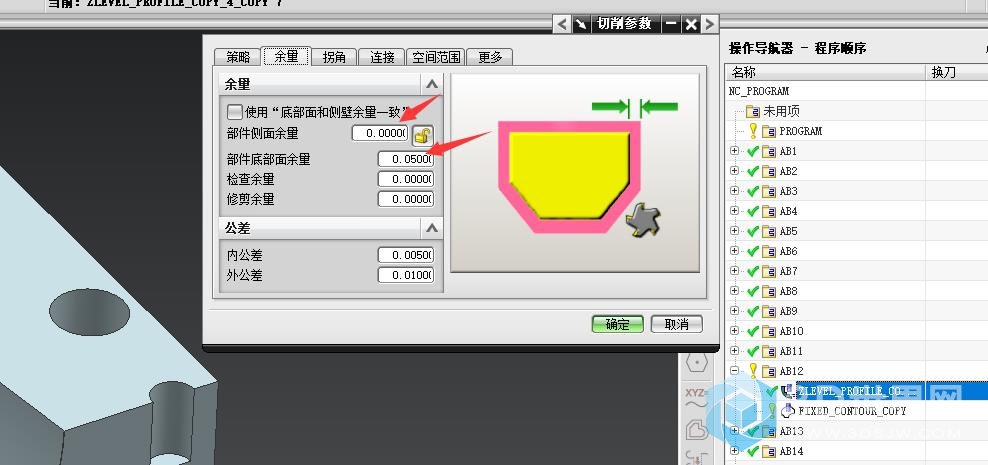Select the AB11 row label
The height and width of the screenshot is (465, 988).
click(791, 351)
